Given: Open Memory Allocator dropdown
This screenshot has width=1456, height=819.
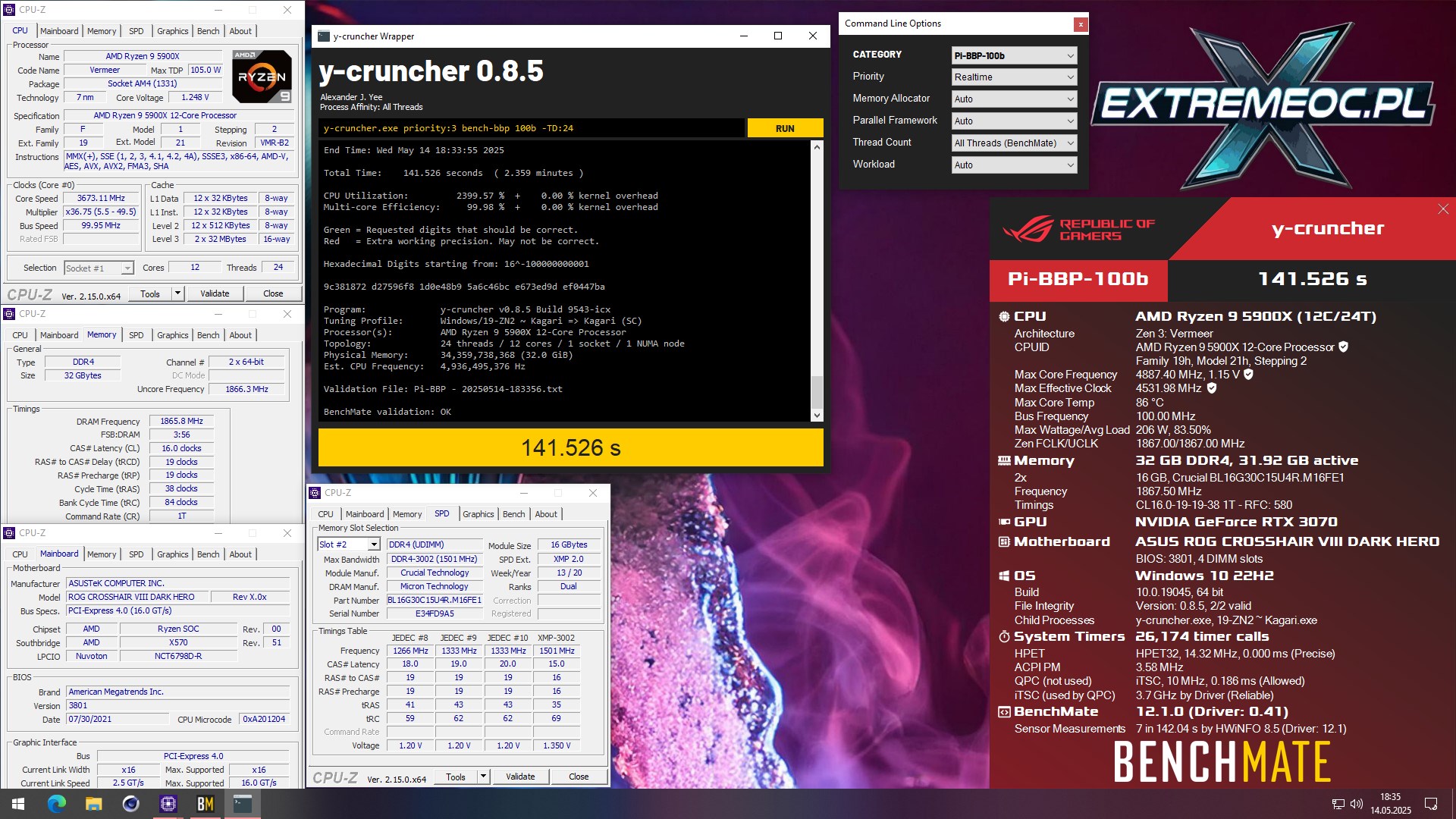Looking at the screenshot, I should [1014, 99].
